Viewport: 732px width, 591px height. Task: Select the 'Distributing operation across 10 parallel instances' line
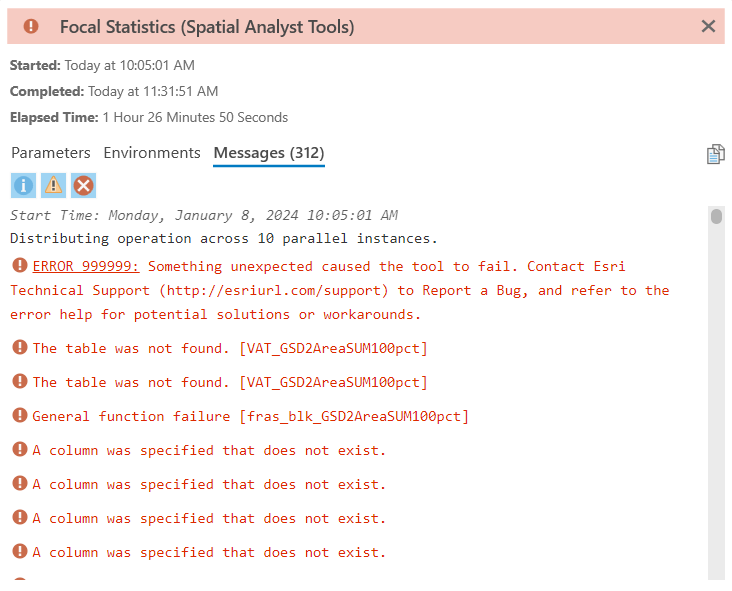click(x=224, y=239)
